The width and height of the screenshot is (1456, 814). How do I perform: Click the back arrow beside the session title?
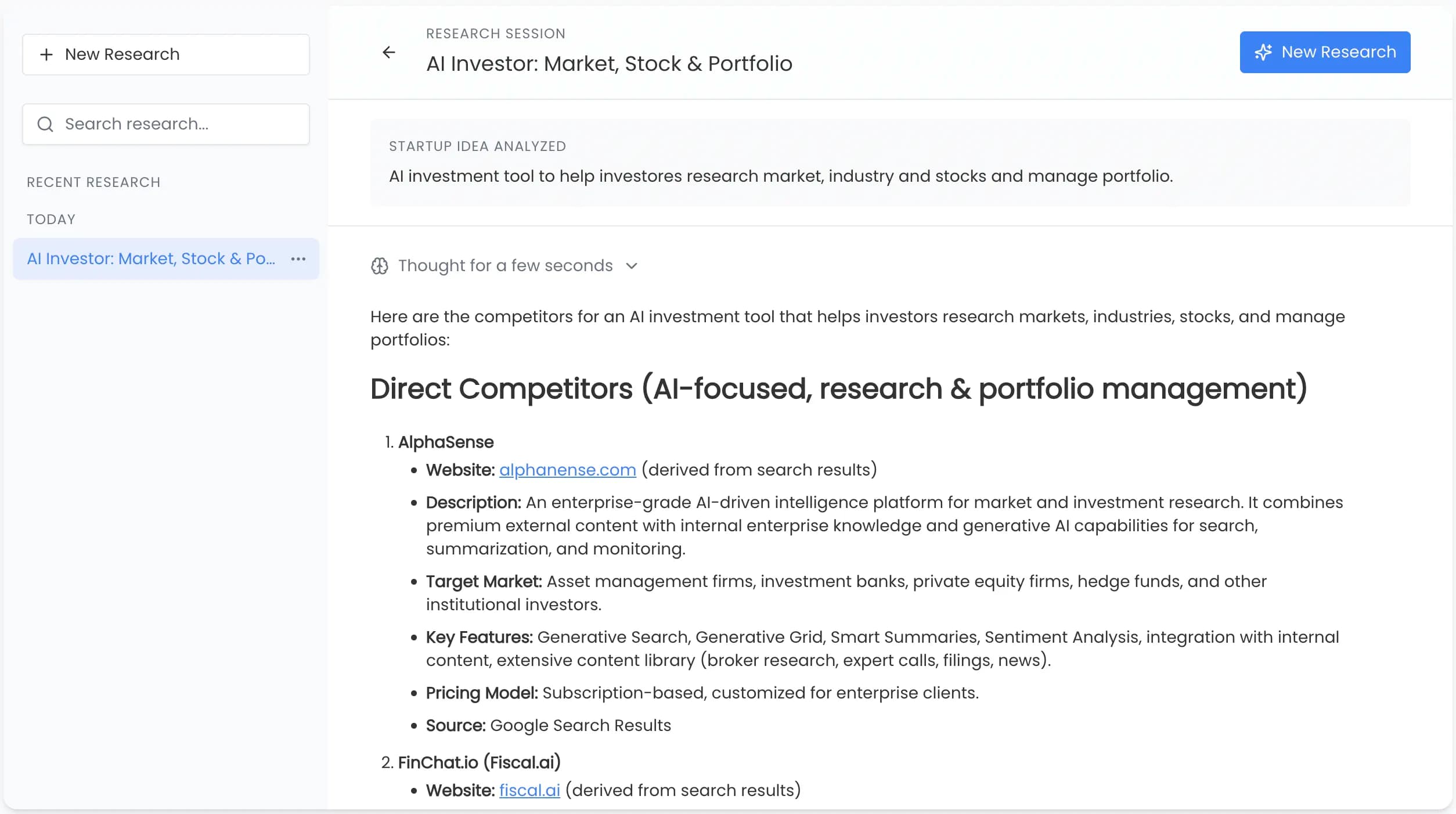[x=388, y=53]
